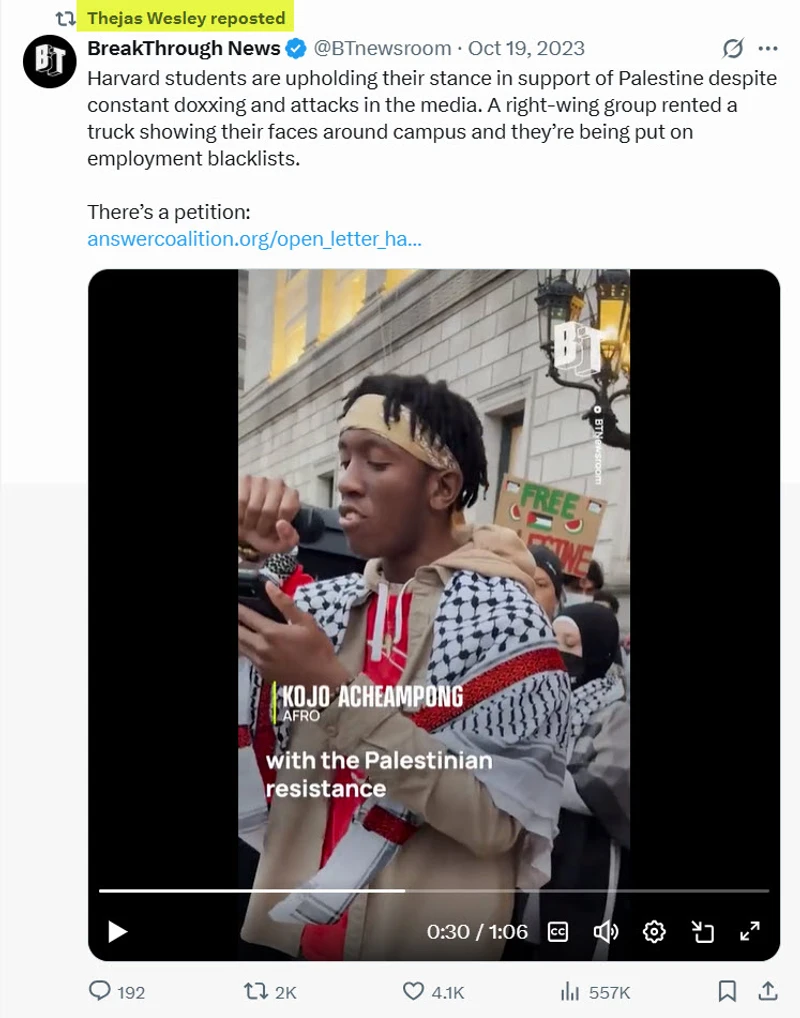Open video settings gear

click(x=654, y=932)
